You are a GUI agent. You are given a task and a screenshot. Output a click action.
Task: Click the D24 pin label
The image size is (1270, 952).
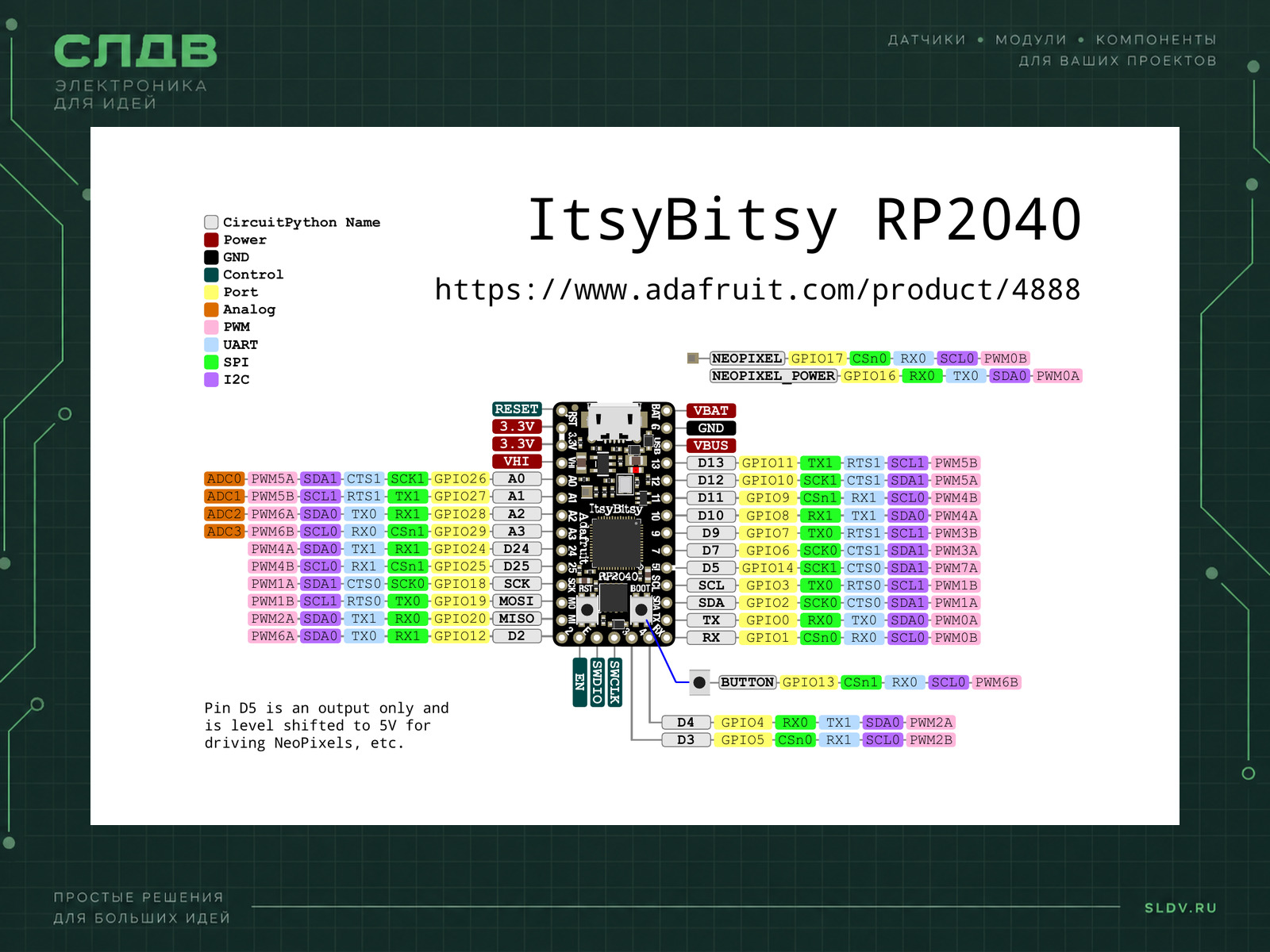point(517,549)
